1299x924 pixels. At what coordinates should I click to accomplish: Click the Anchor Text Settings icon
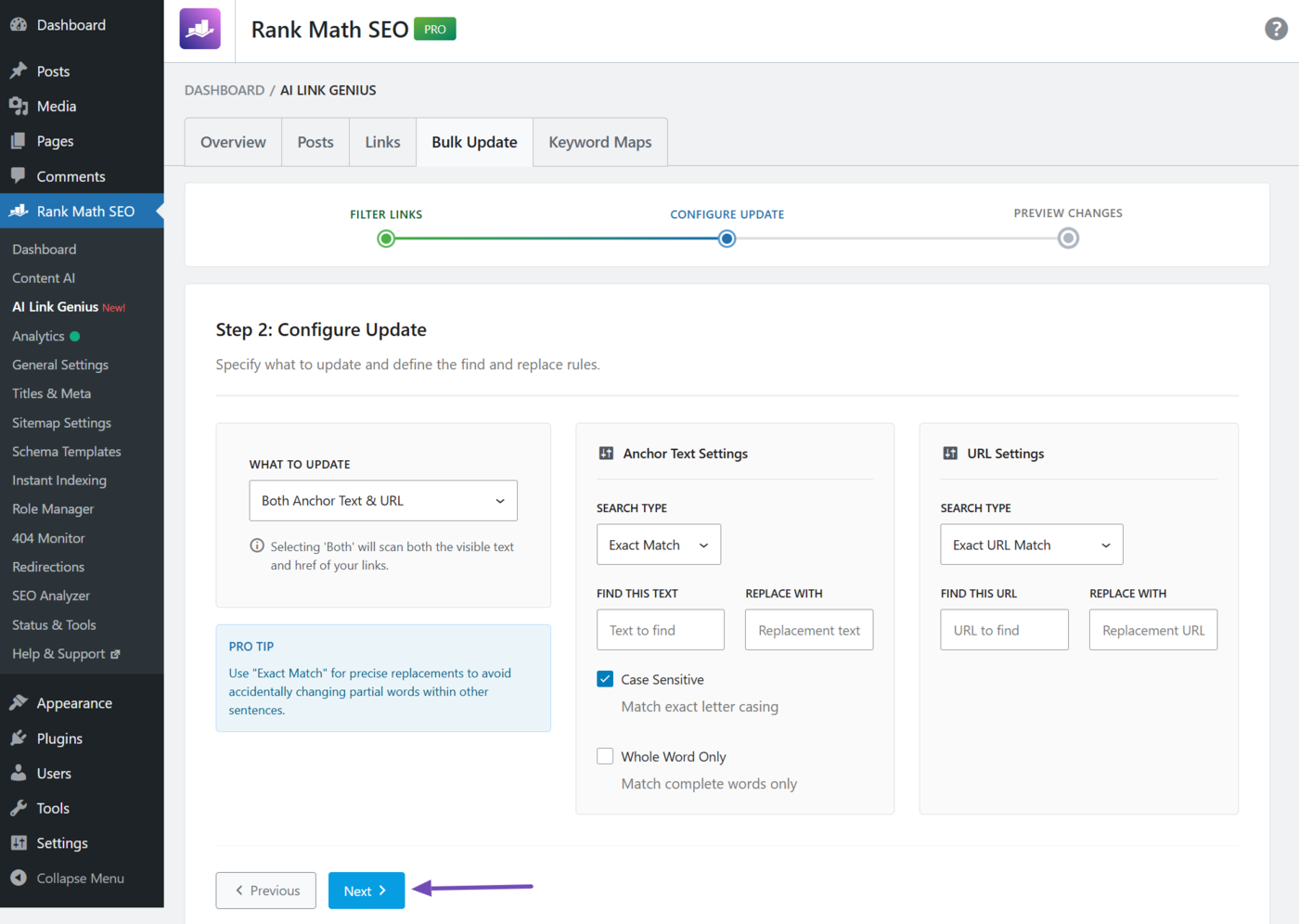[606, 453]
